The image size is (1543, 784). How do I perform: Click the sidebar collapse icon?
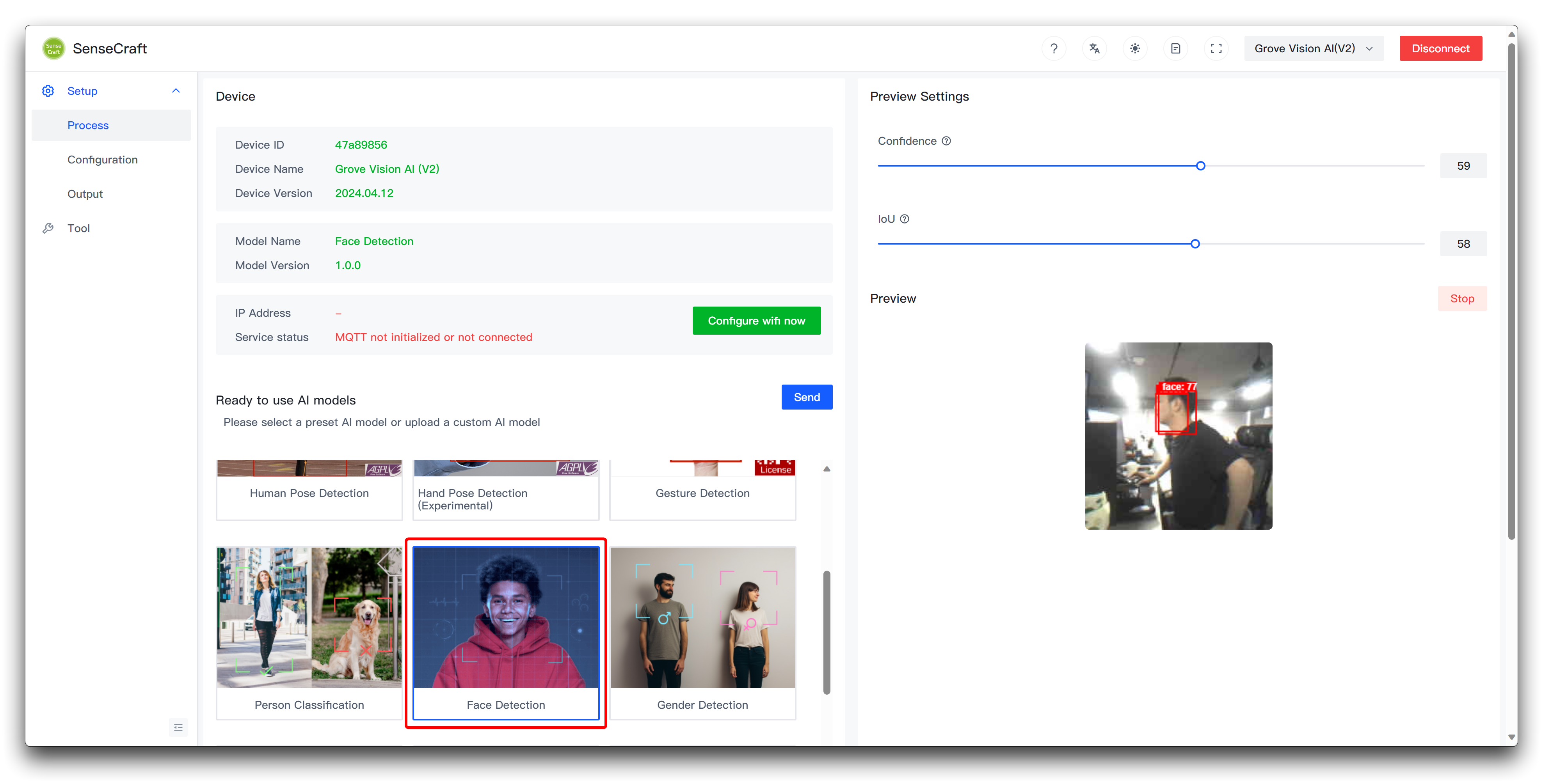pyautogui.click(x=178, y=727)
